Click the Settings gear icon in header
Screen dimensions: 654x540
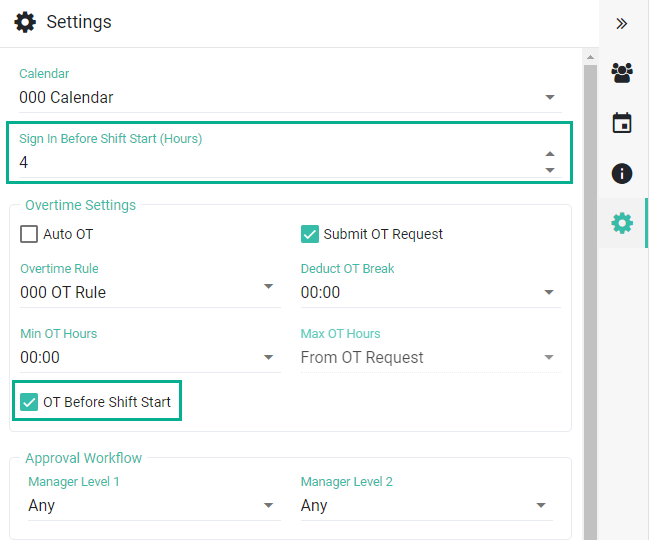click(x=25, y=22)
